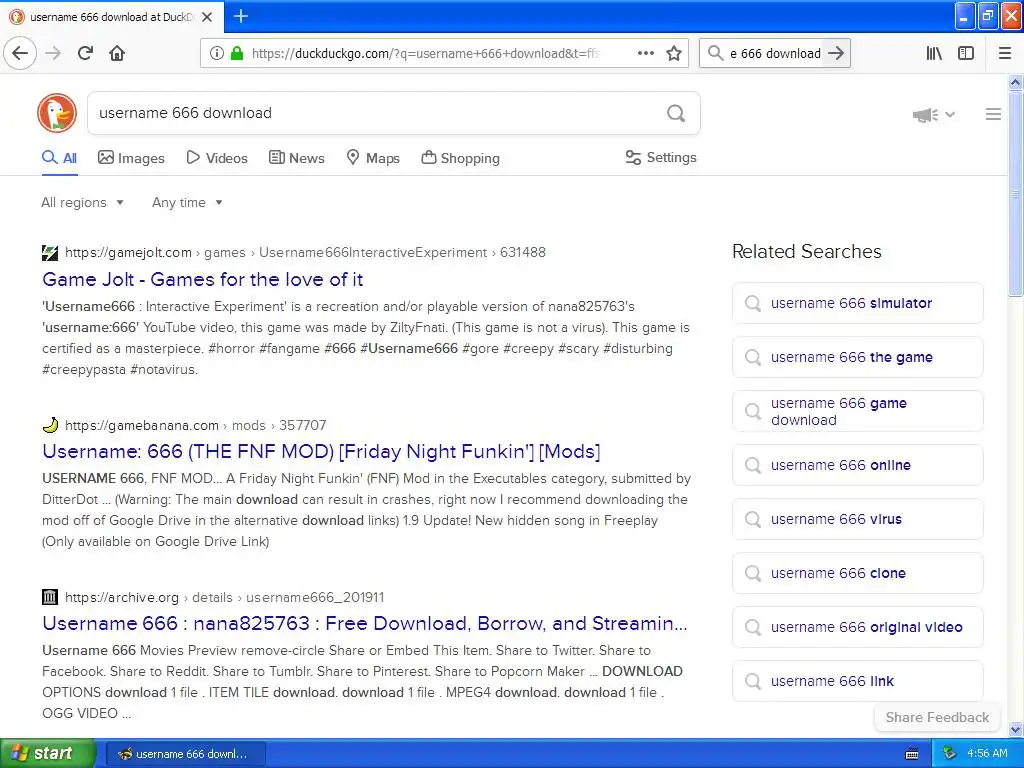
Task: Click the green padlock security icon
Action: click(x=237, y=53)
